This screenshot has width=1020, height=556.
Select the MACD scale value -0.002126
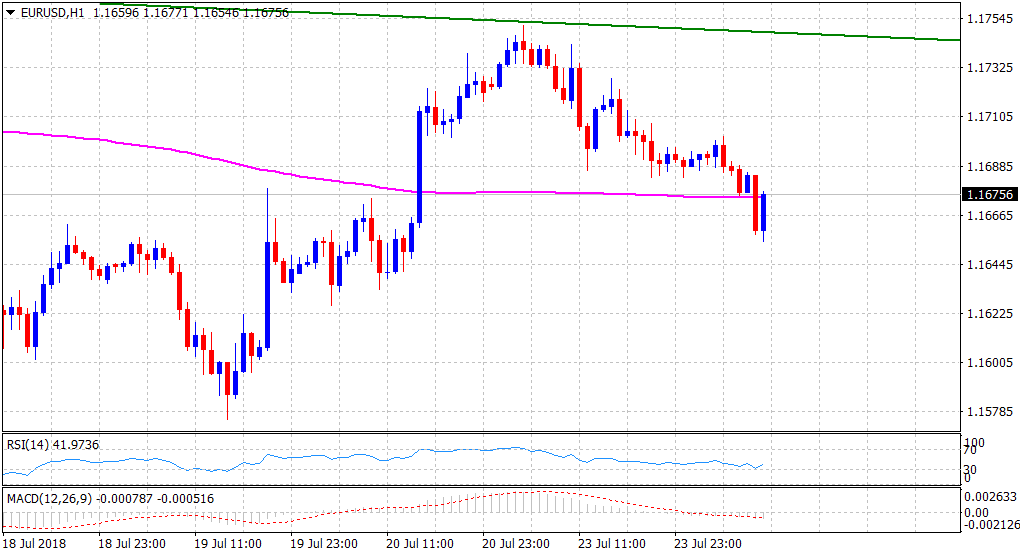pos(990,525)
